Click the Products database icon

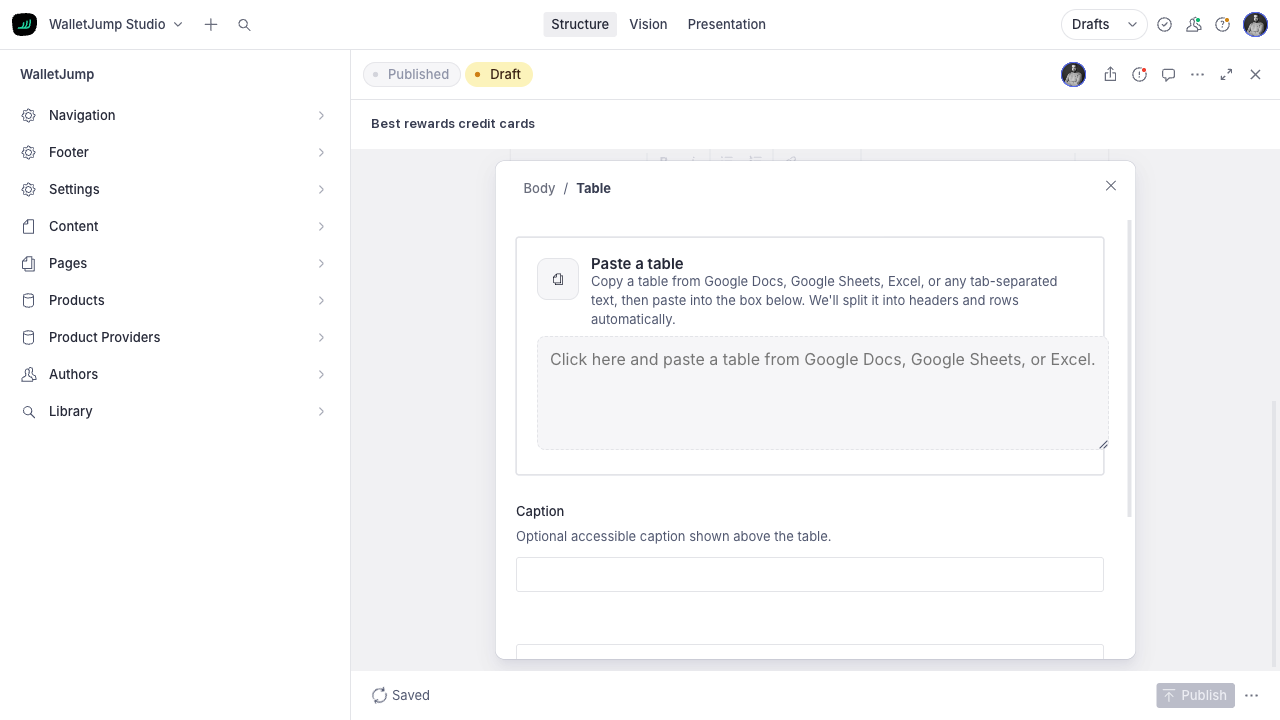coord(29,300)
